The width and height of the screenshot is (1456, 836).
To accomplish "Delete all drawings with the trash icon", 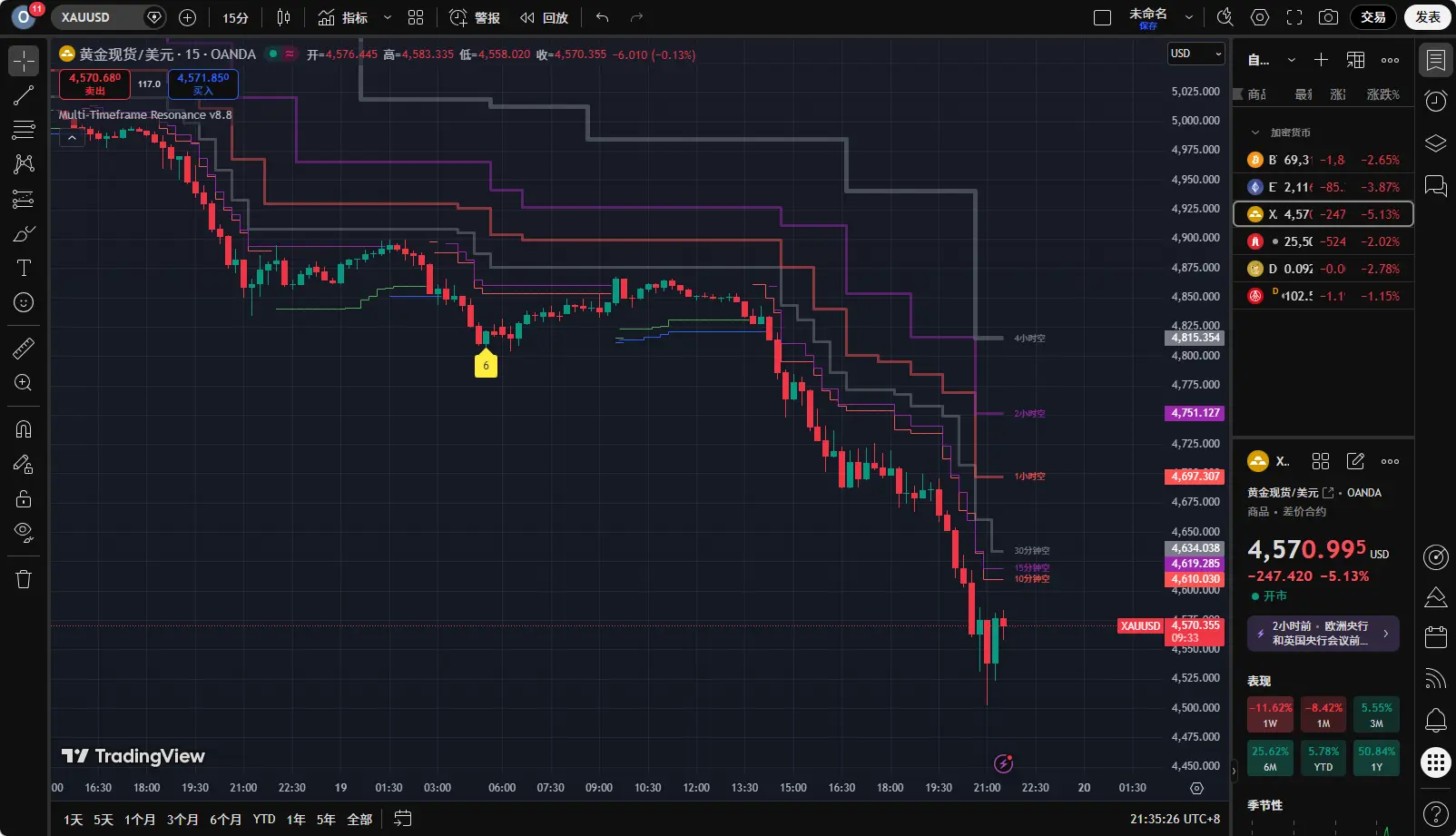I will (x=24, y=579).
